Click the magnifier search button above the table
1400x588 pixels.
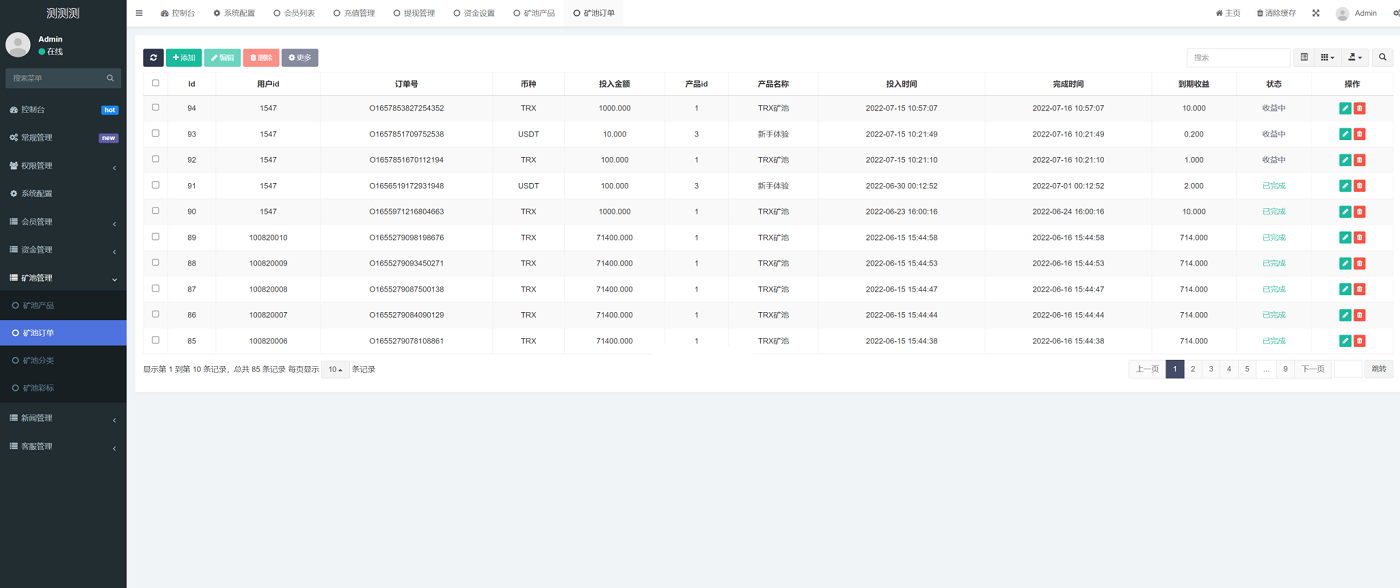[1382, 58]
